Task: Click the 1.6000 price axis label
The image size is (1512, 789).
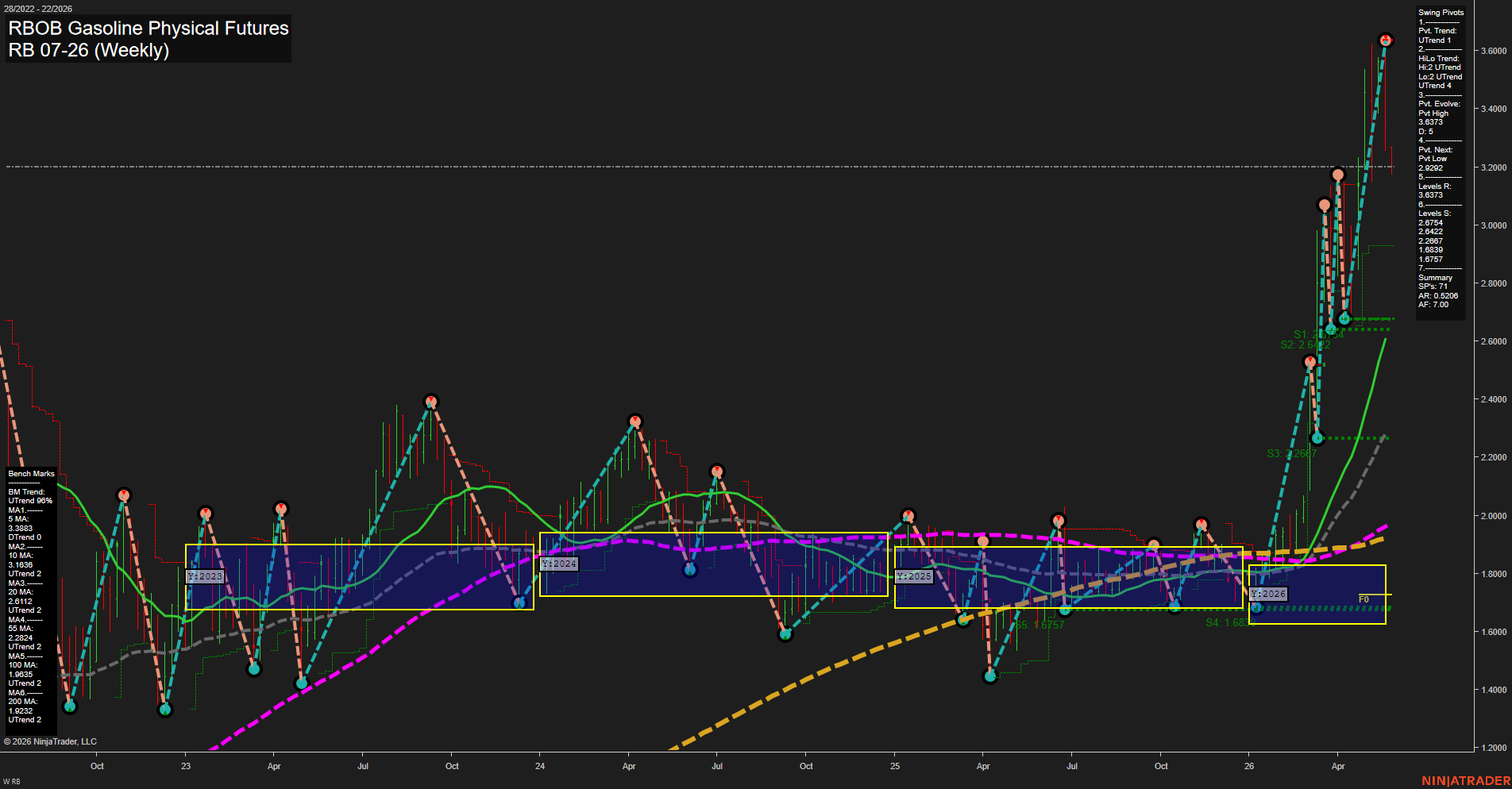Action: click(1494, 632)
